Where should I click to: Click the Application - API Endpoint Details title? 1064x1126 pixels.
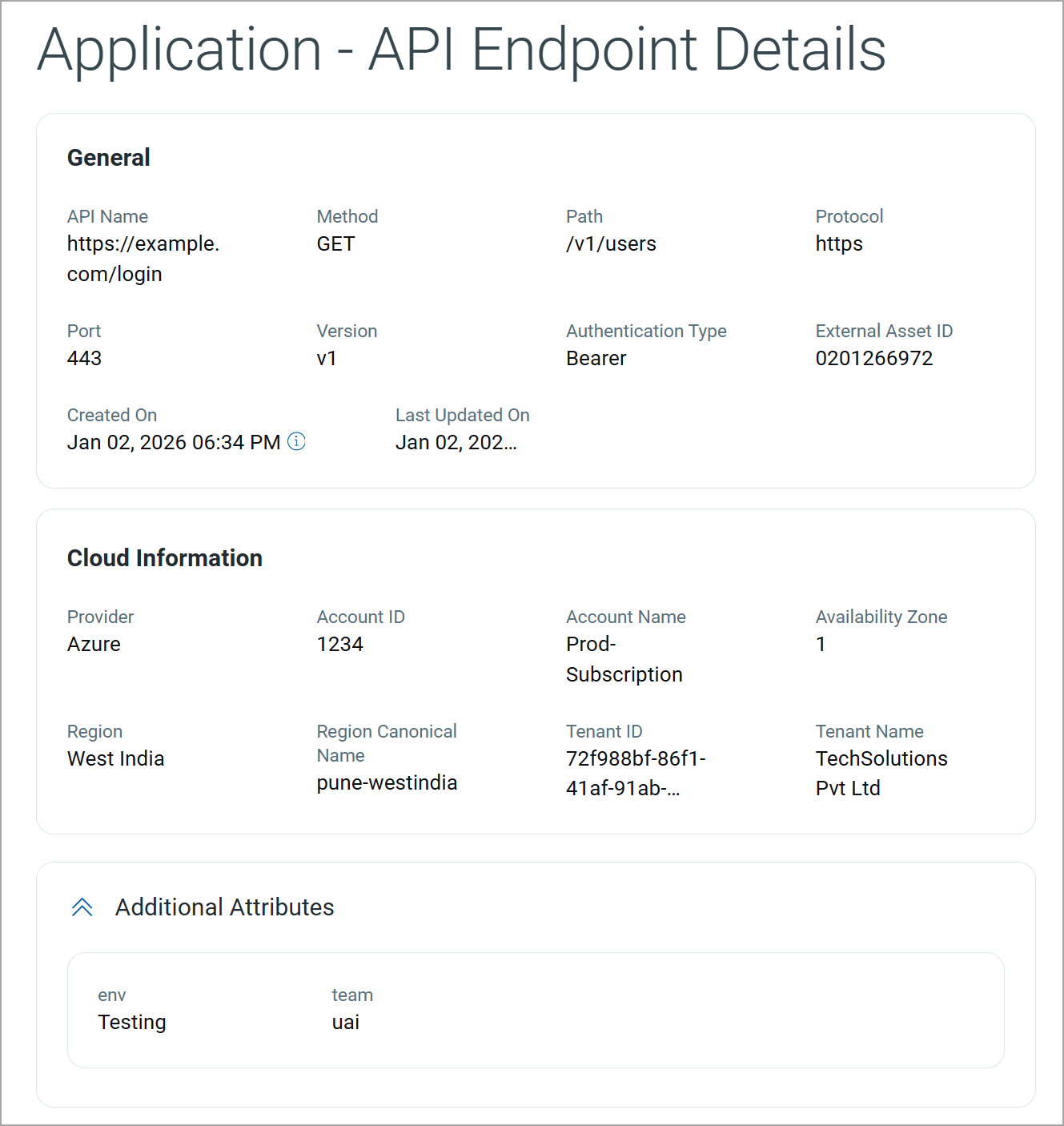point(462,50)
